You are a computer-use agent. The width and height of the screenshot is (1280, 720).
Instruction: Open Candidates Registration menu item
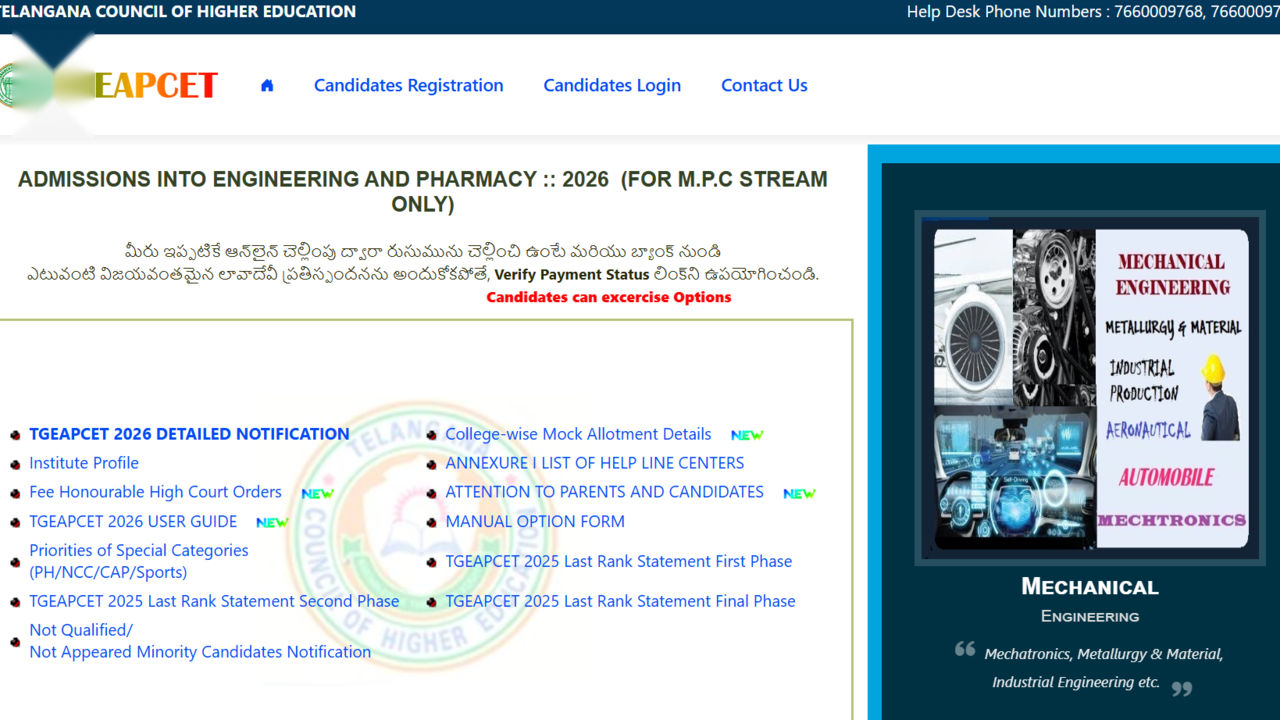coord(409,86)
